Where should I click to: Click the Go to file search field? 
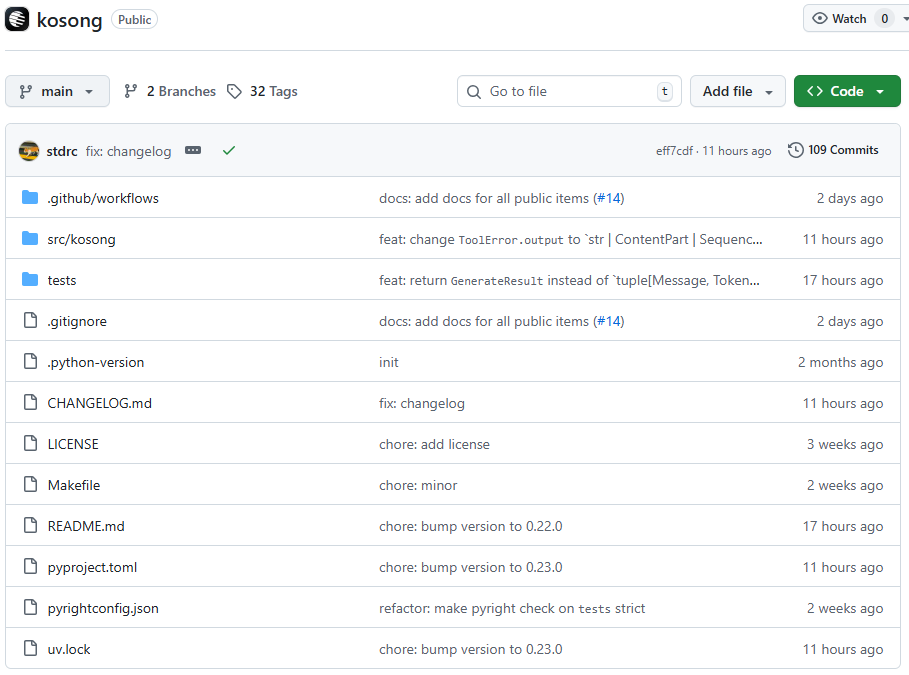[569, 90]
